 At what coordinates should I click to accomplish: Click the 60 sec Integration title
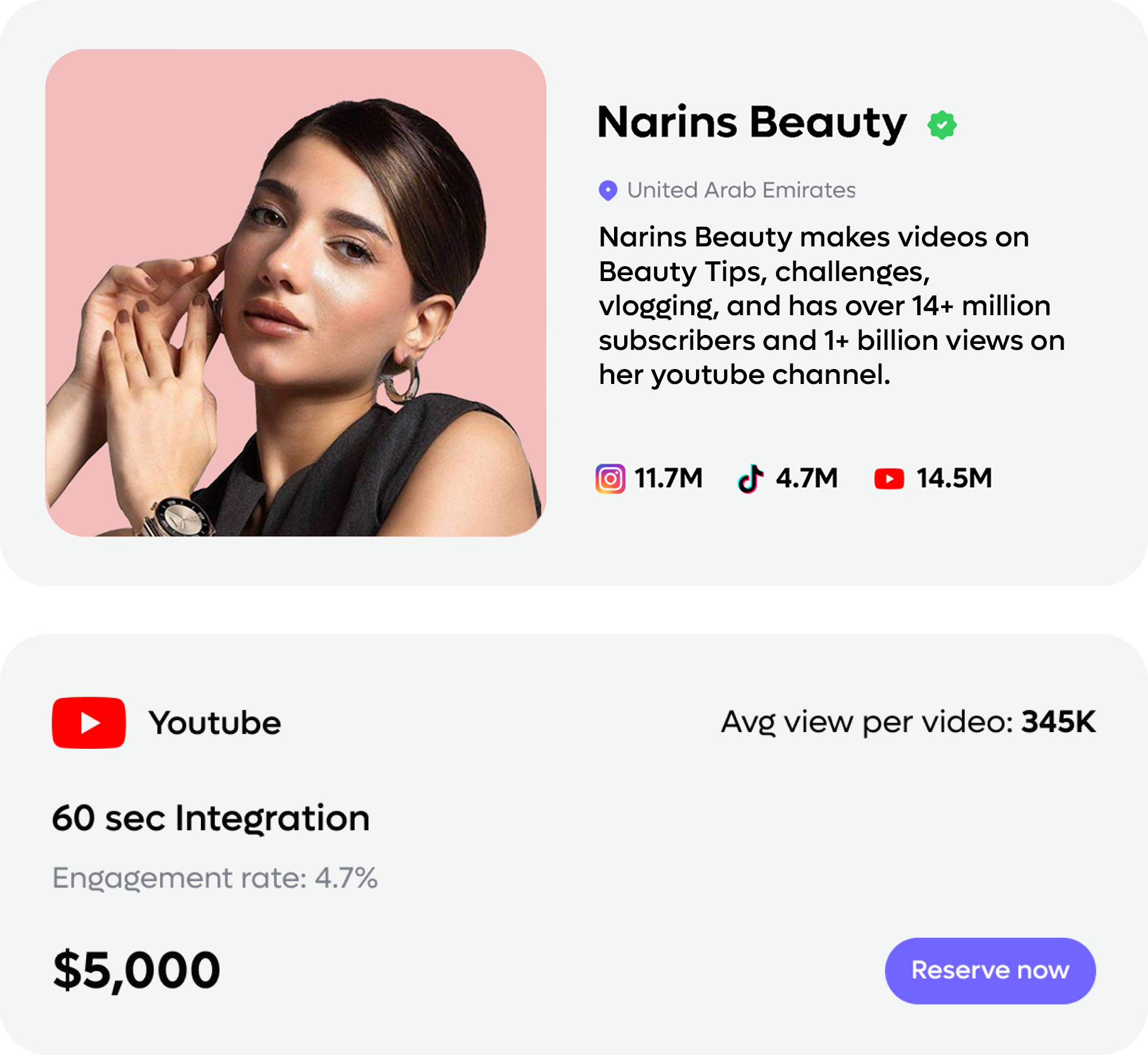coord(210,818)
